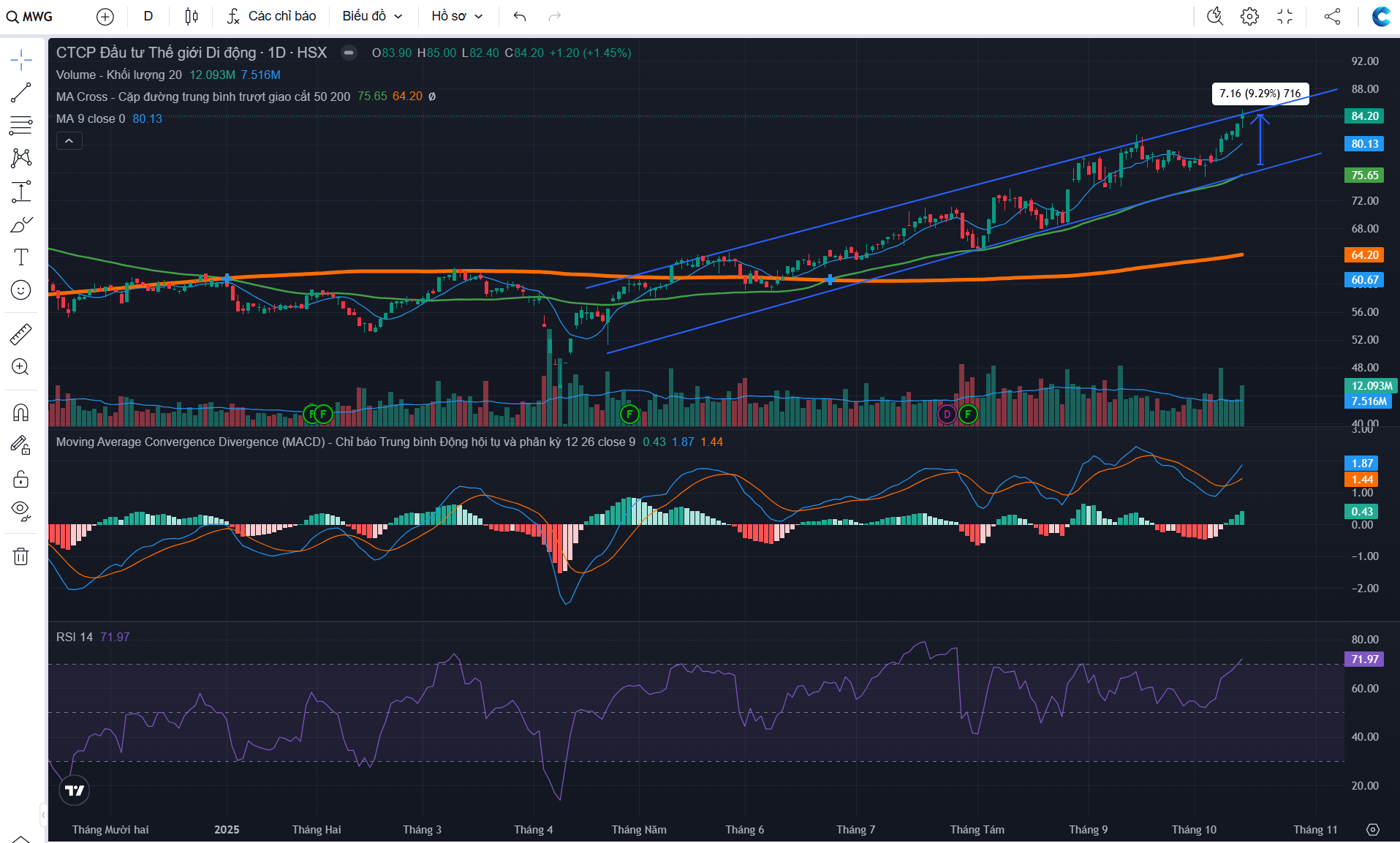The image size is (1400, 843).
Task: Click the orange 1.44 signal axis label
Action: 1361,480
